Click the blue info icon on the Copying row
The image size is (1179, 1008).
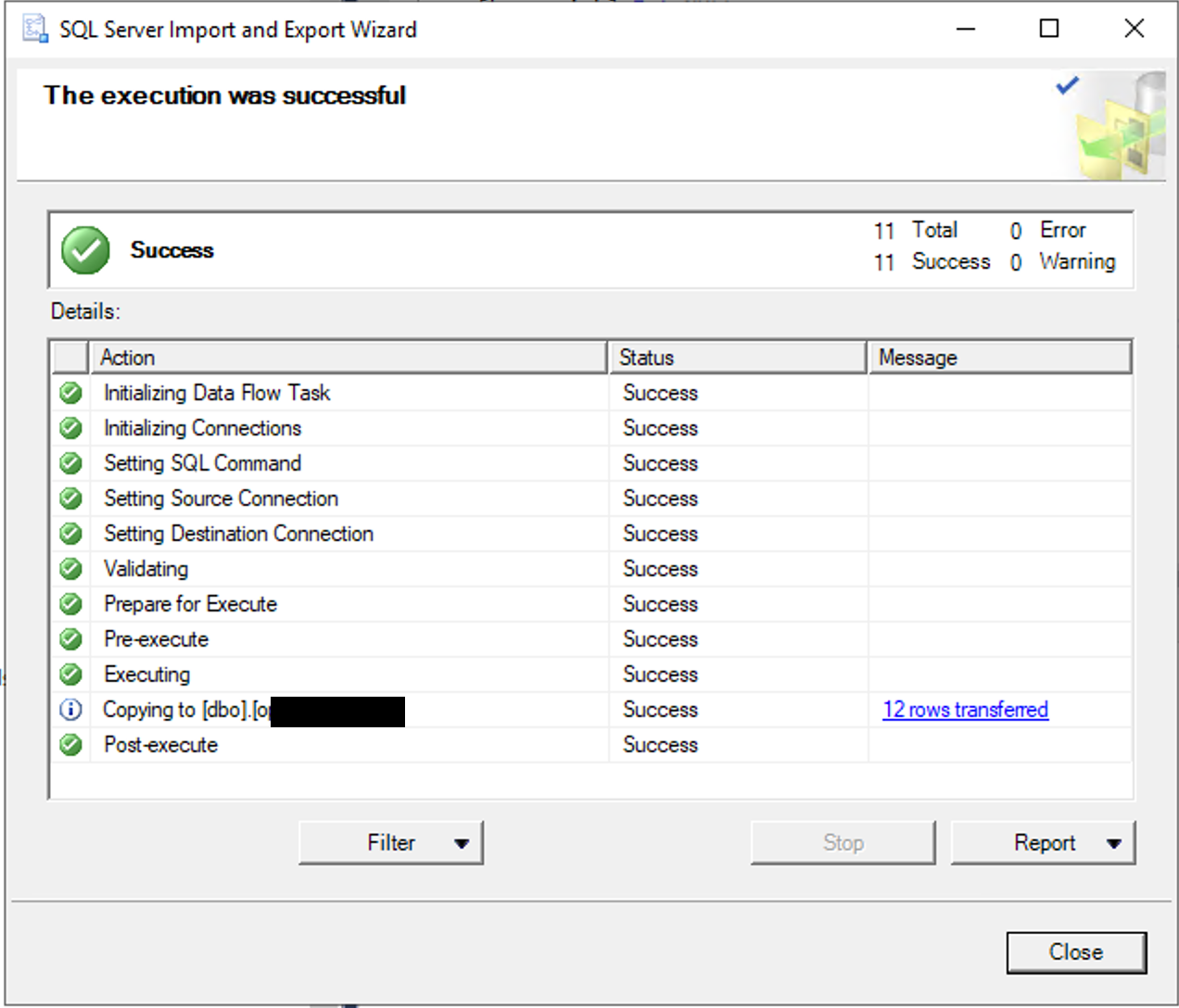pyautogui.click(x=70, y=709)
